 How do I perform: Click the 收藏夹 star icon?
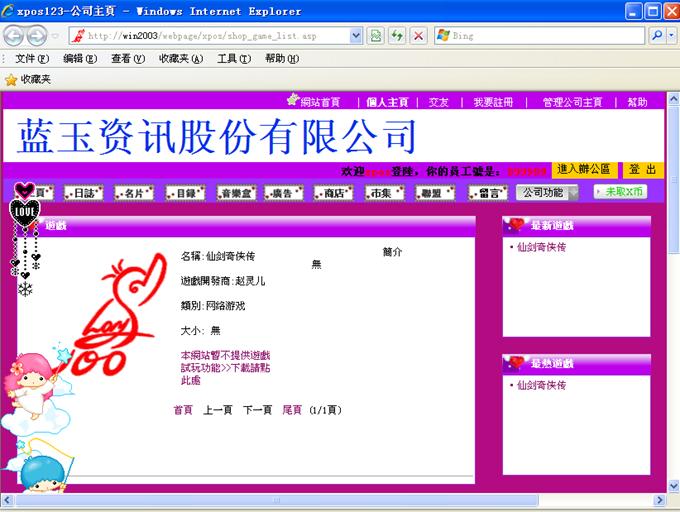click(x=11, y=79)
